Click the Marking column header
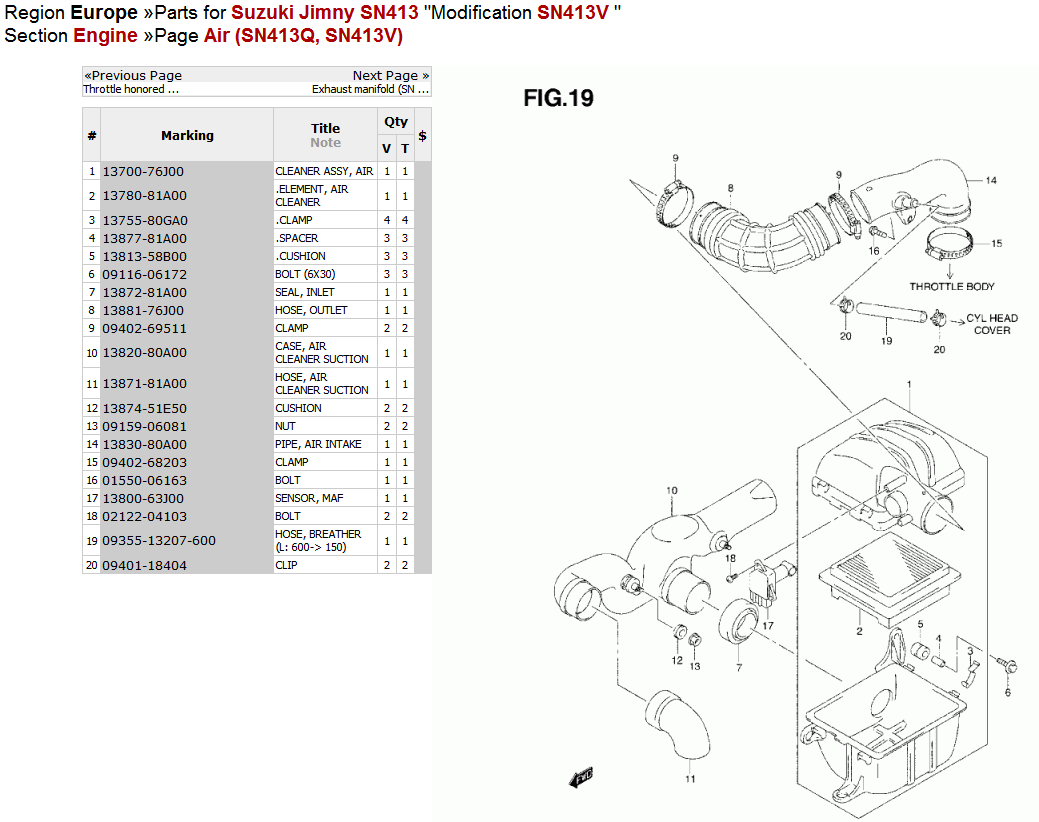The width and height of the screenshot is (1039, 822). click(187, 135)
